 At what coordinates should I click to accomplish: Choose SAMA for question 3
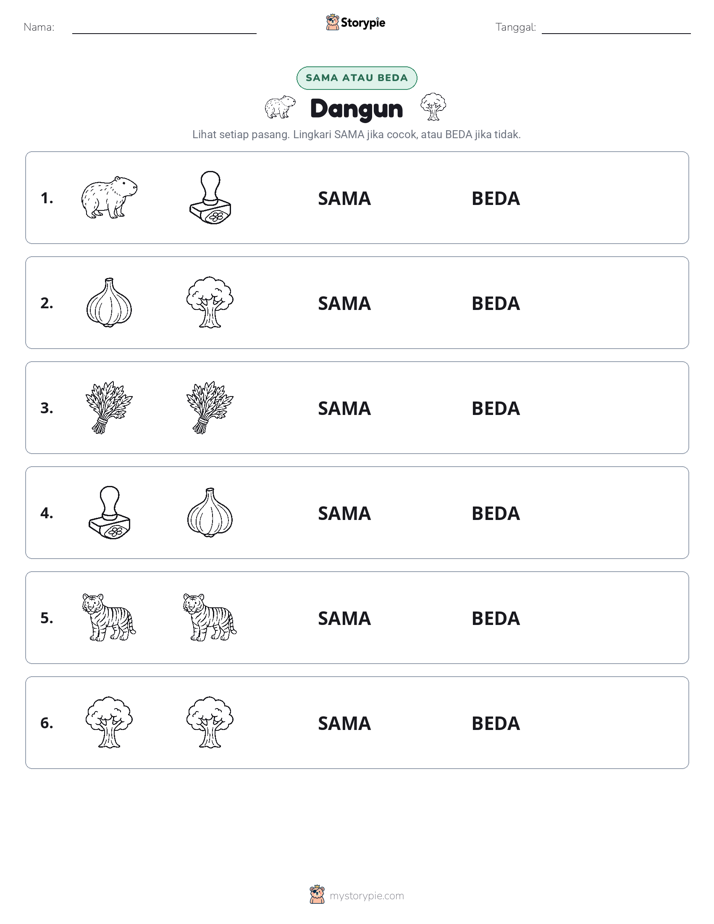344,408
